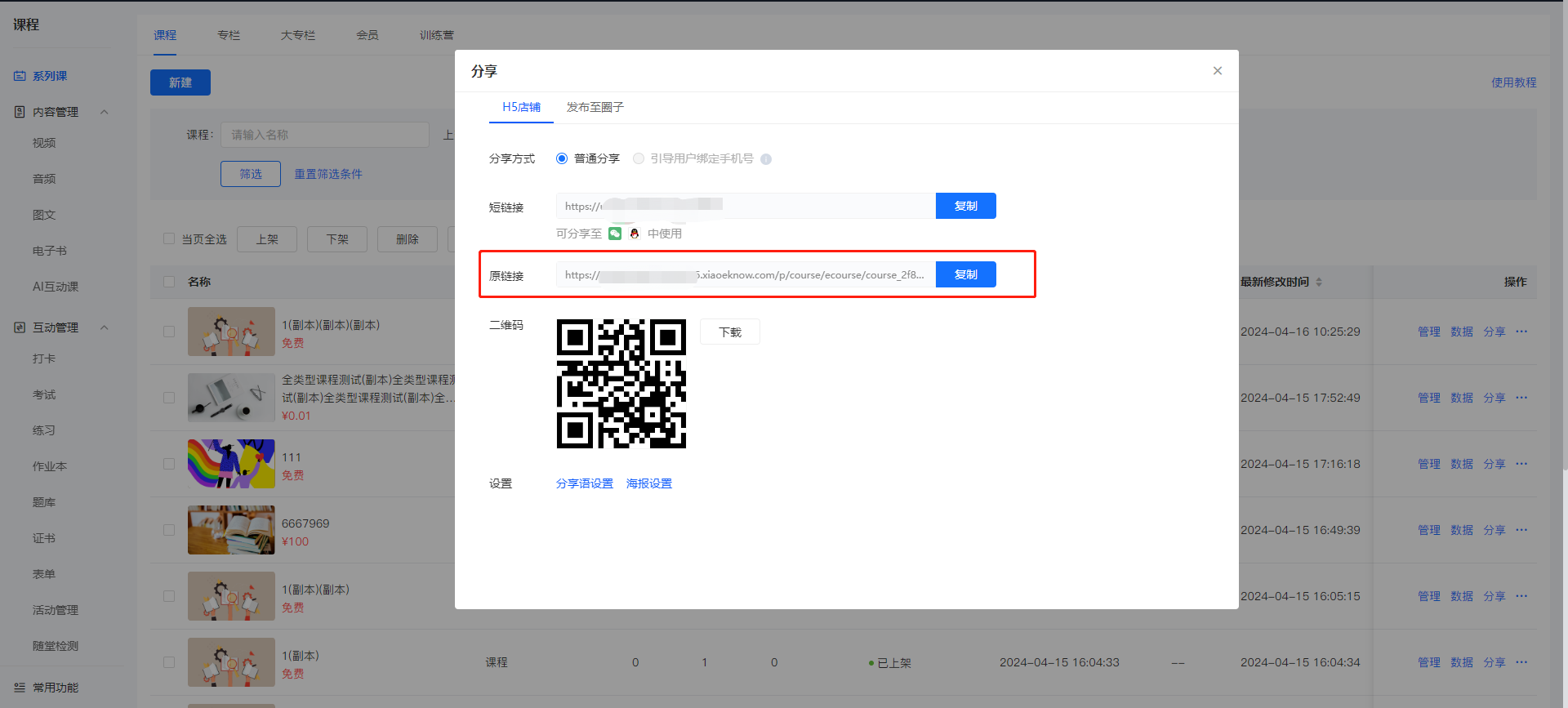
Task: Click the QR code image
Action: click(x=621, y=384)
